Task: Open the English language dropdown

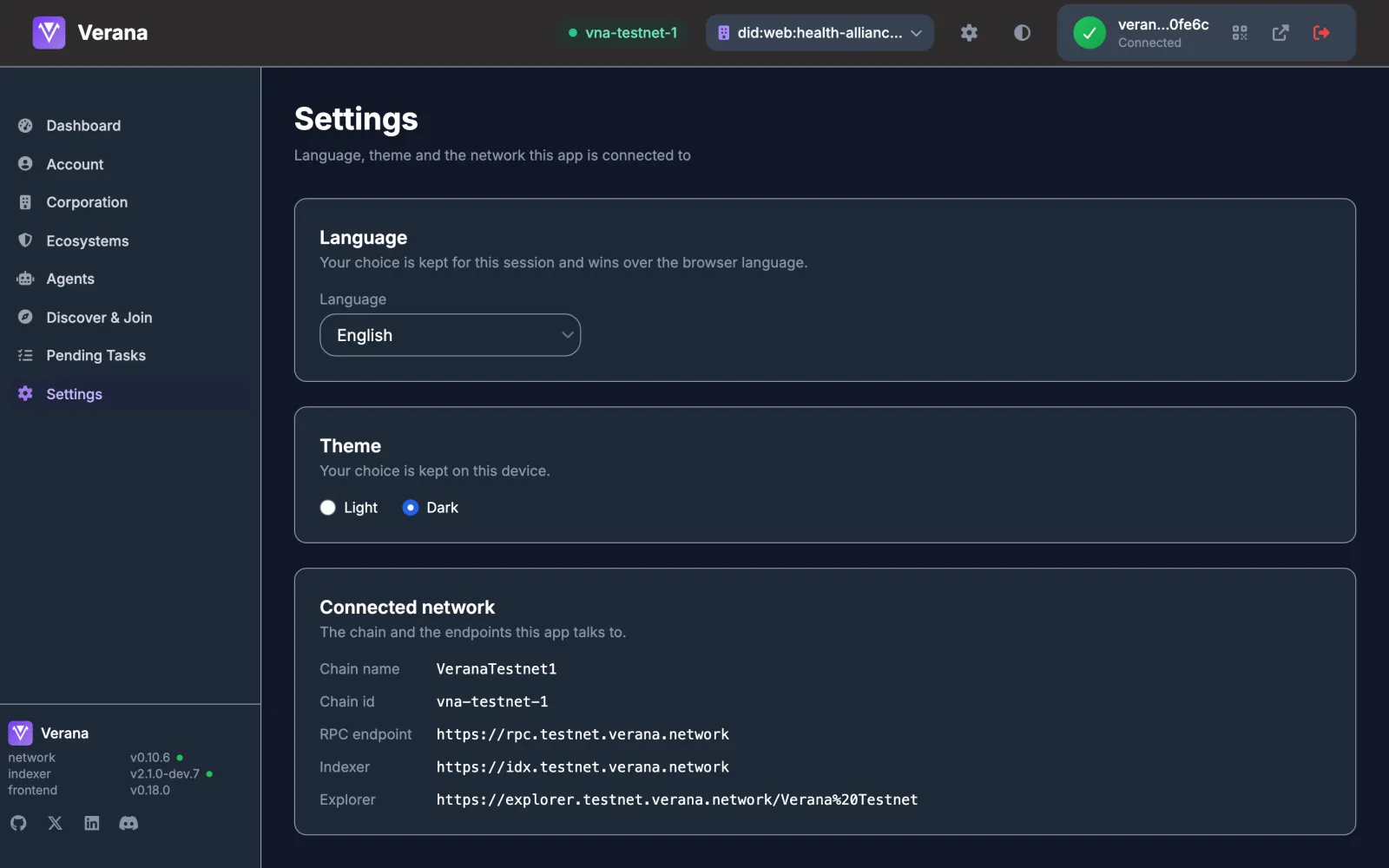Action: [x=450, y=335]
